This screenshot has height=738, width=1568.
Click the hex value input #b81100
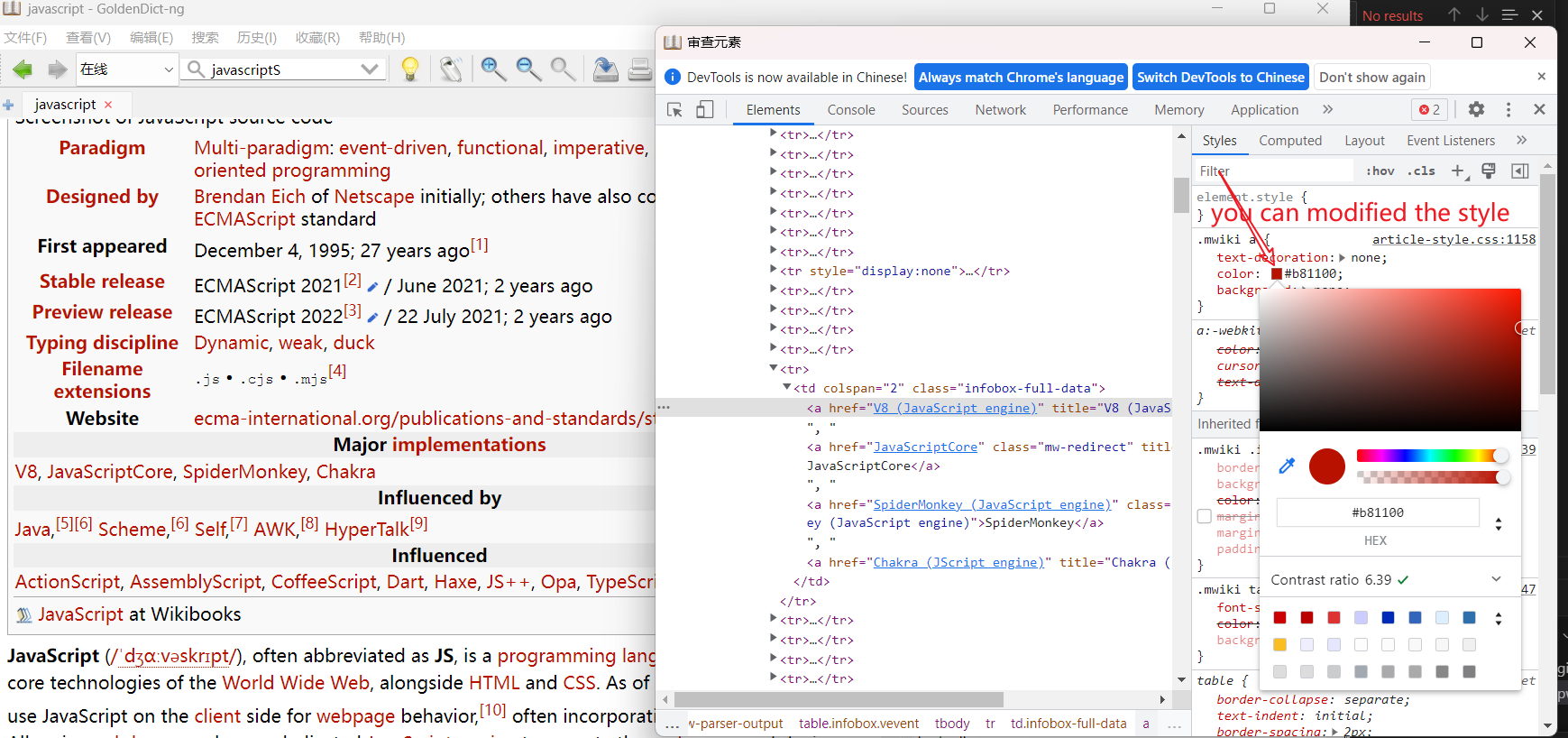click(x=1378, y=512)
